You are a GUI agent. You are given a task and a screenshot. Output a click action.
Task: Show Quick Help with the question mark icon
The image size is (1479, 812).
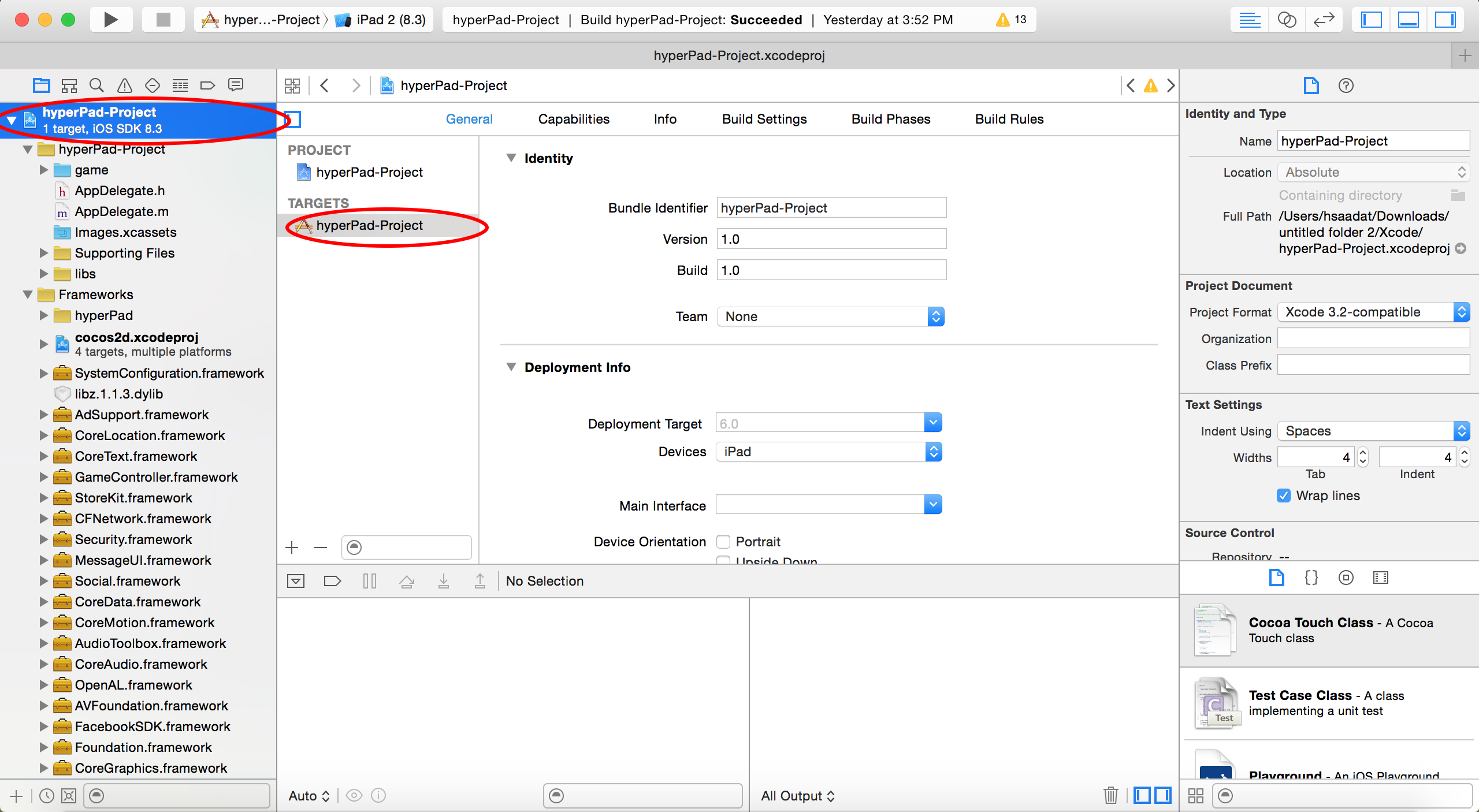[1346, 85]
